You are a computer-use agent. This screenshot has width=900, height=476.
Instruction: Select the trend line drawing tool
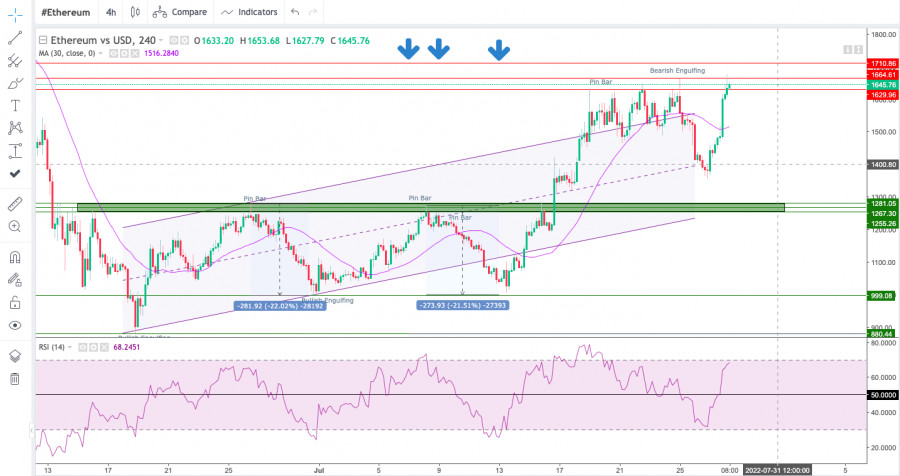[x=15, y=38]
